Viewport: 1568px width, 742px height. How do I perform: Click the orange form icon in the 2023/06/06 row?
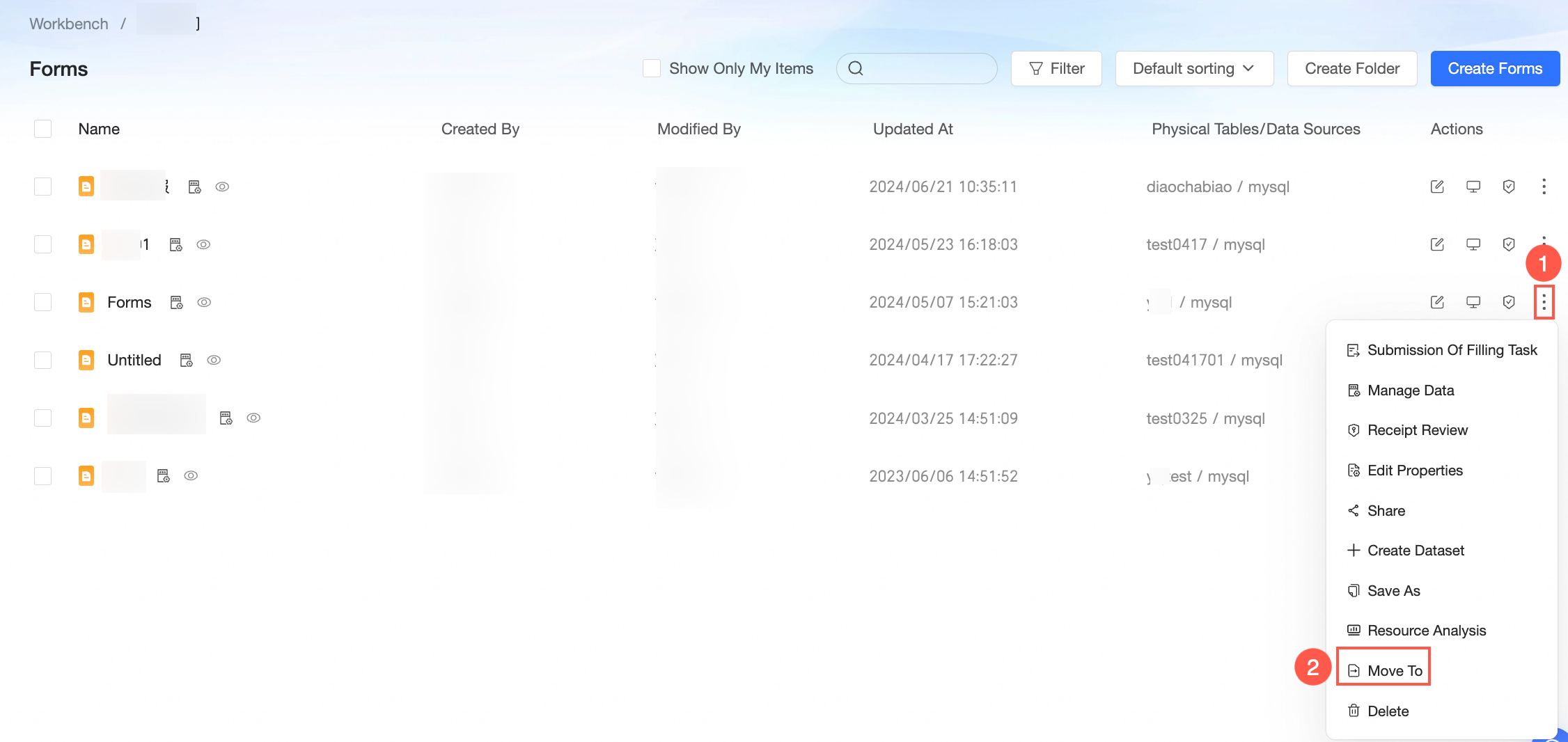86,475
